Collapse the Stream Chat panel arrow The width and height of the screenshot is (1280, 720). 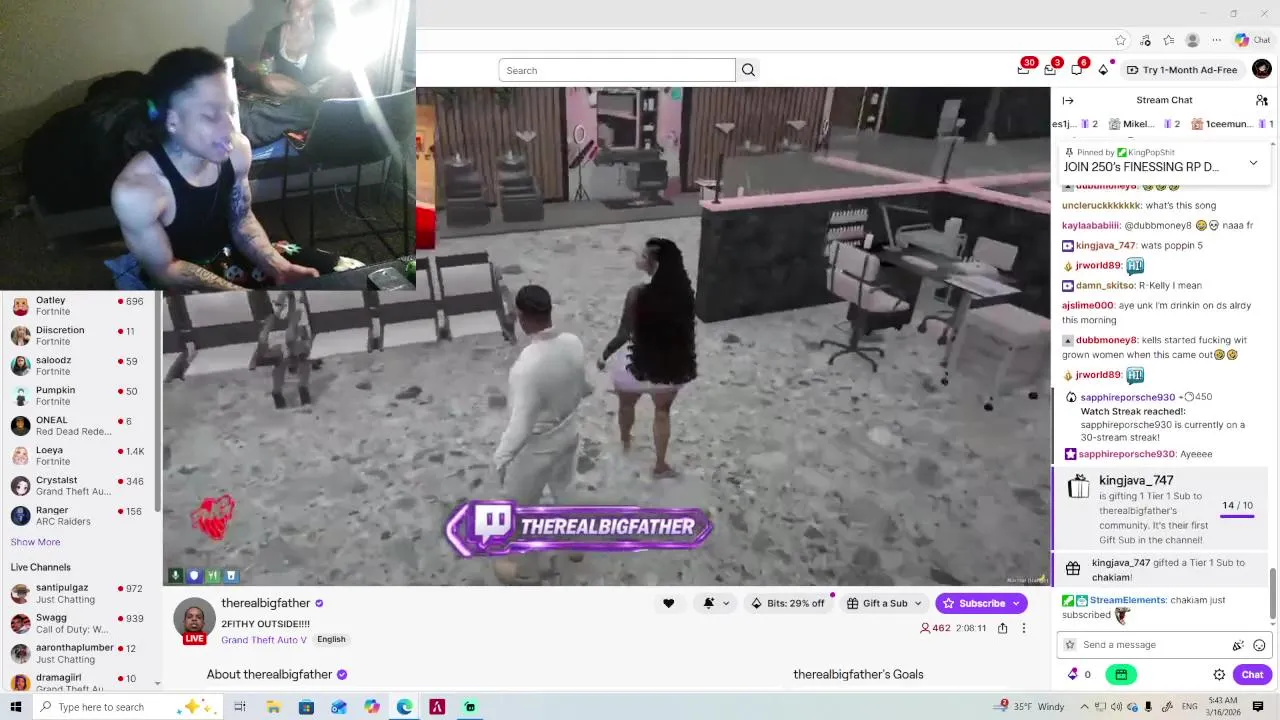[1067, 100]
